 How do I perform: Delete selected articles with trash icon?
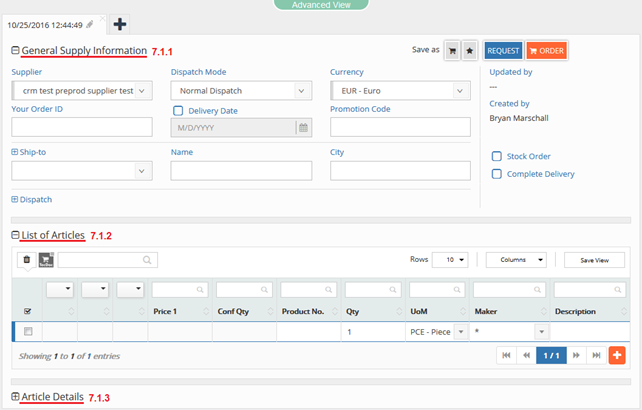27,259
